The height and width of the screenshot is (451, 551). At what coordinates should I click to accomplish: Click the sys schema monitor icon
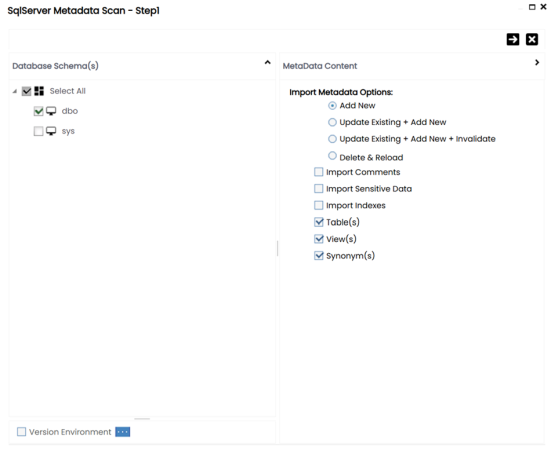click(51, 131)
